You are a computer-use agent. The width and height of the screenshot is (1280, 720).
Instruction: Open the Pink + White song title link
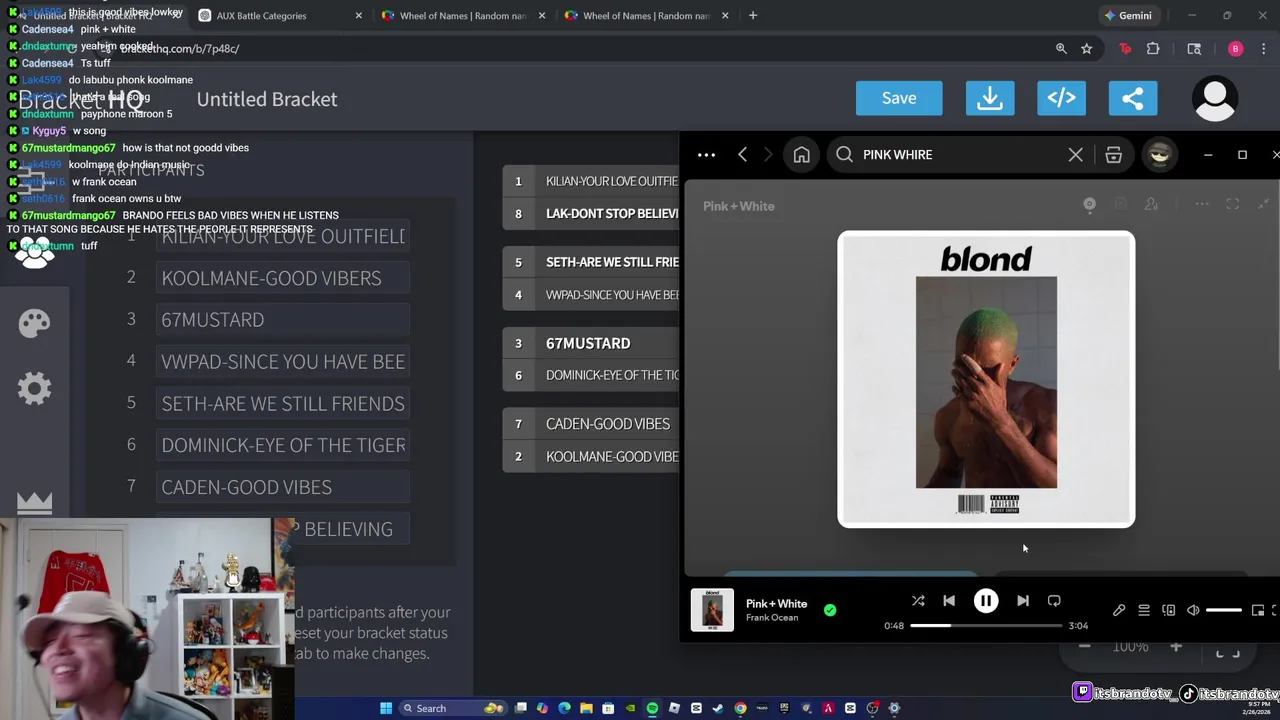(776, 603)
